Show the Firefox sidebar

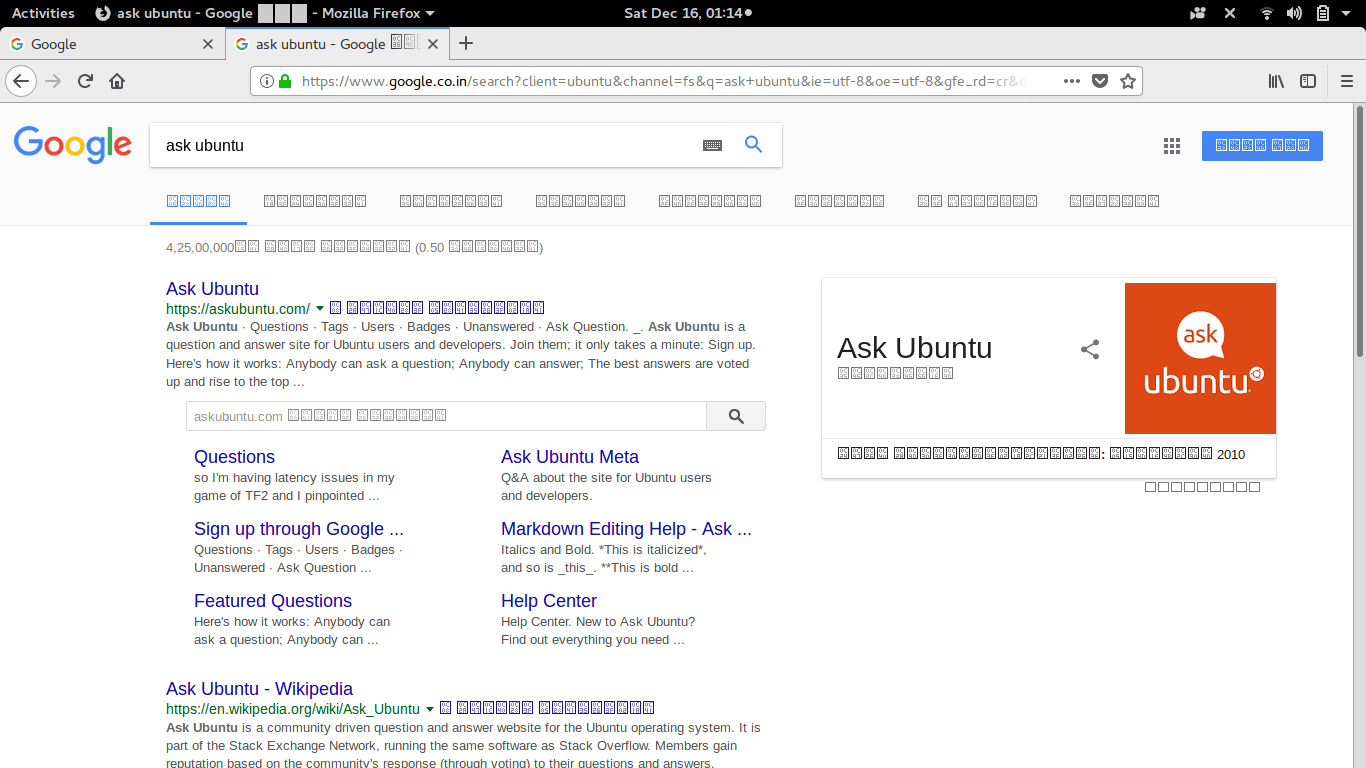coord(1308,81)
